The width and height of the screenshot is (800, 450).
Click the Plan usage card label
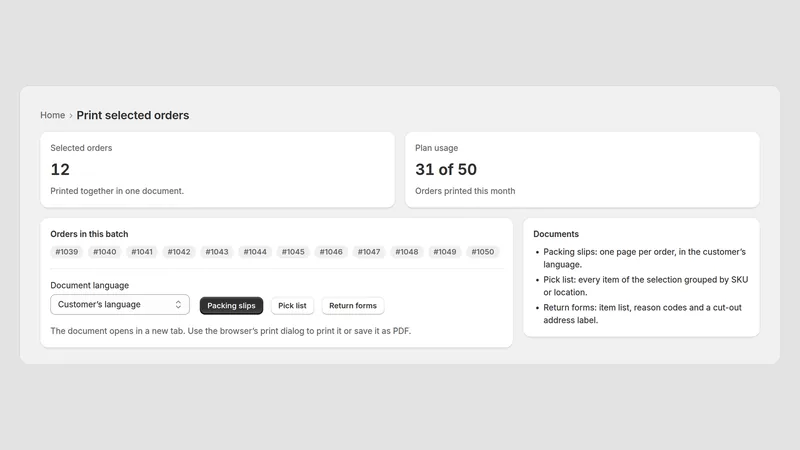(x=436, y=148)
